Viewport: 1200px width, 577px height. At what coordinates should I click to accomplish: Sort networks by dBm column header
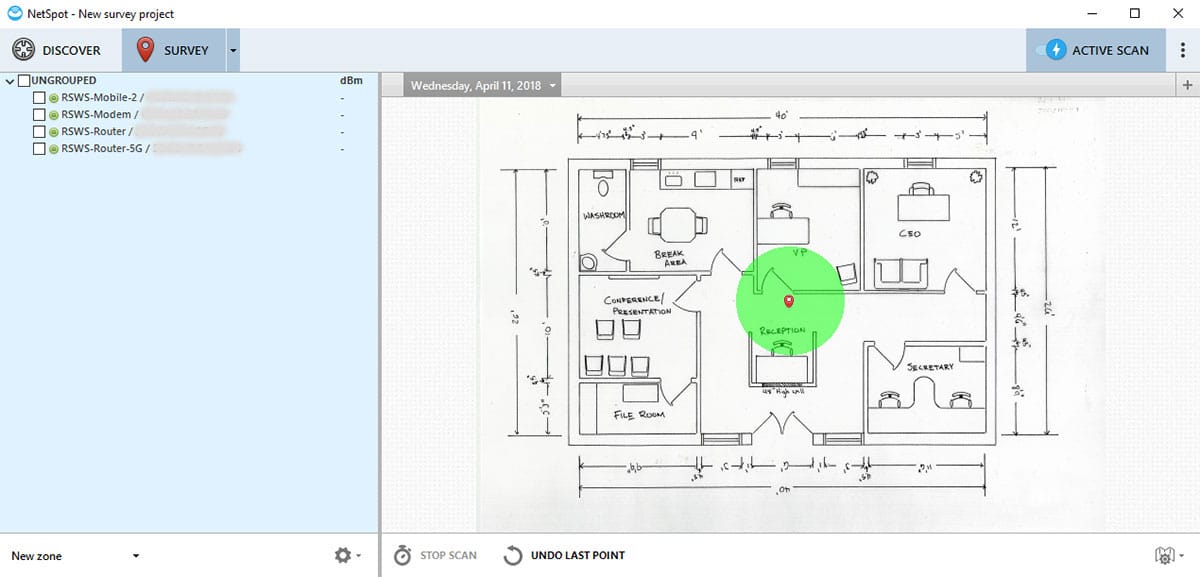[350, 81]
